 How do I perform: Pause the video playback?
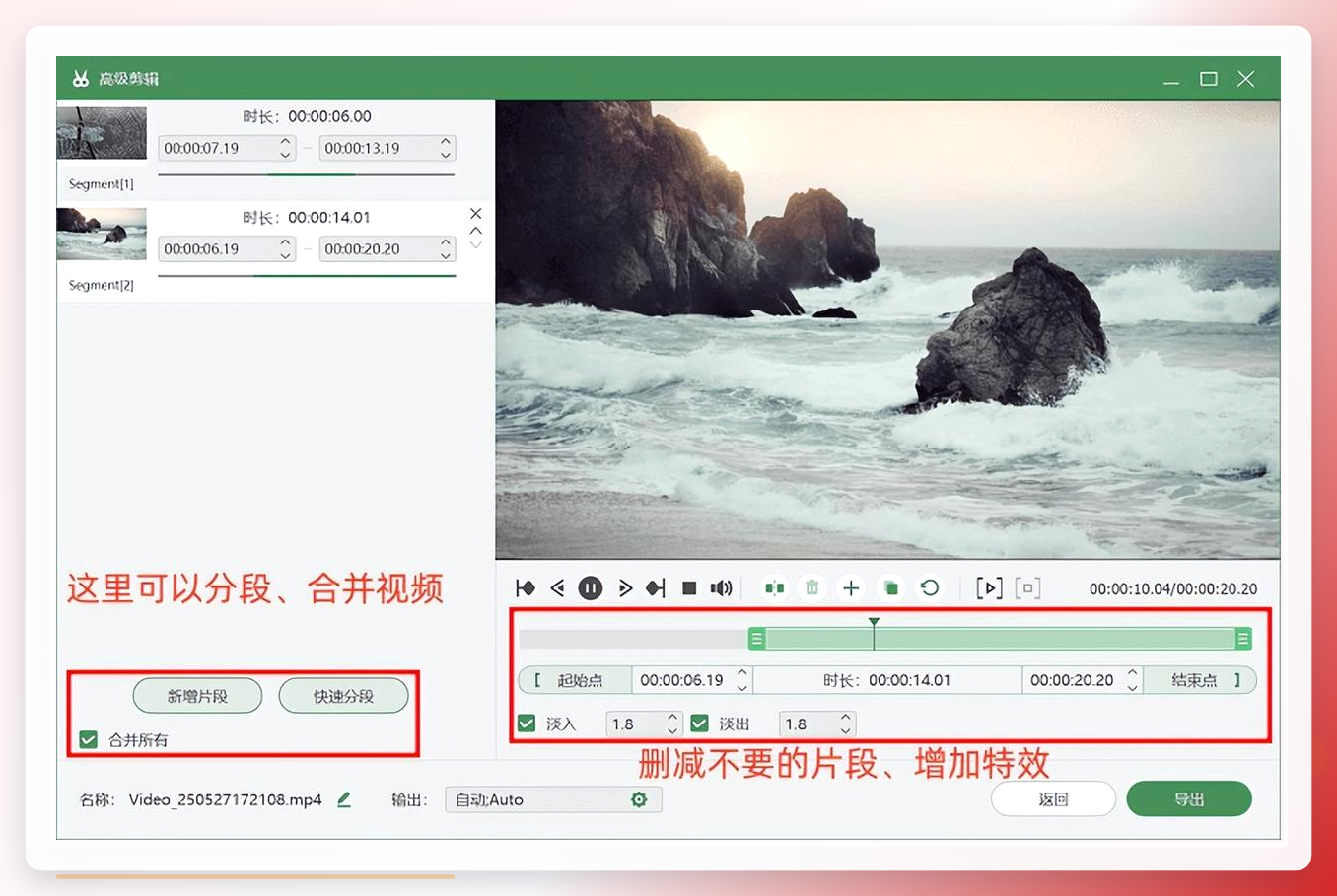[590, 588]
